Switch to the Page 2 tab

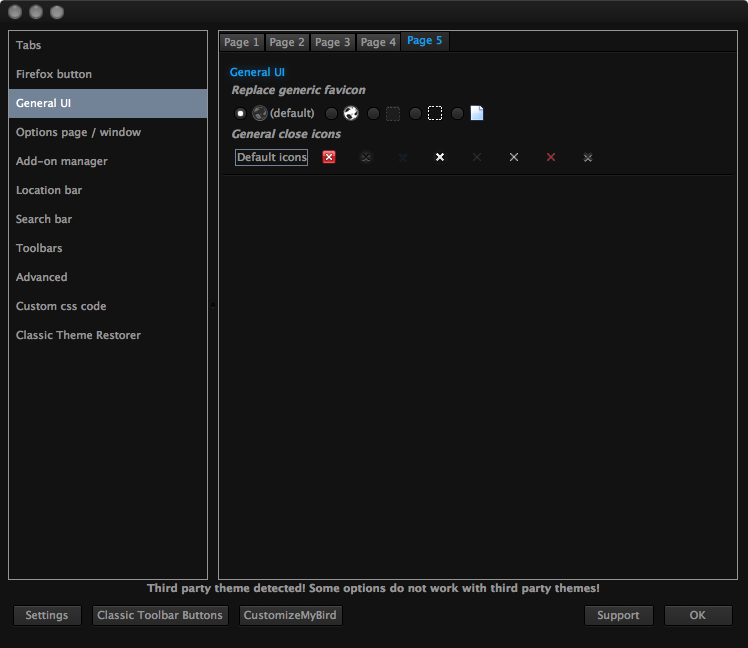[x=287, y=42]
